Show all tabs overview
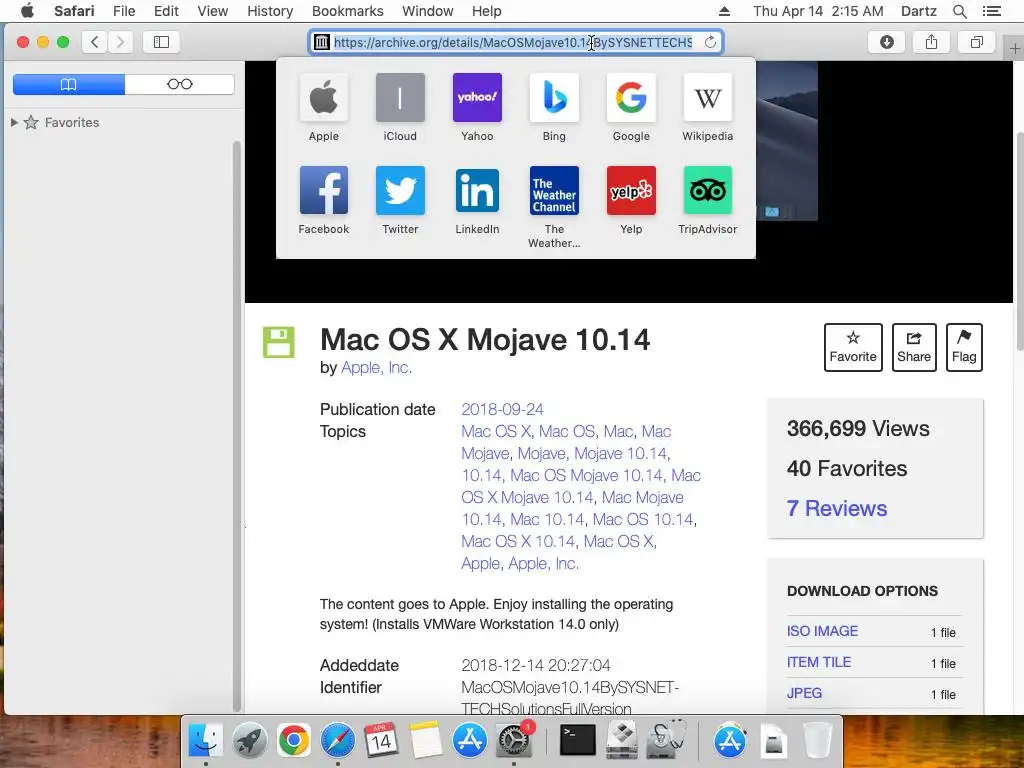 pos(976,42)
